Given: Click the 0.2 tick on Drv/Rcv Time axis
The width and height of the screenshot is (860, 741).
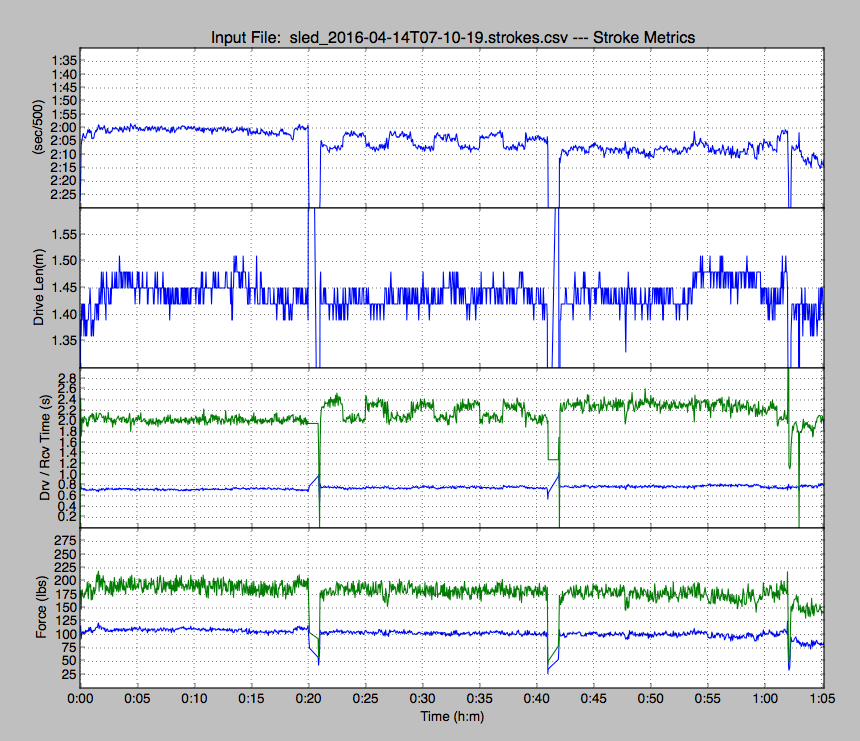Looking at the screenshot, I should [x=66, y=517].
